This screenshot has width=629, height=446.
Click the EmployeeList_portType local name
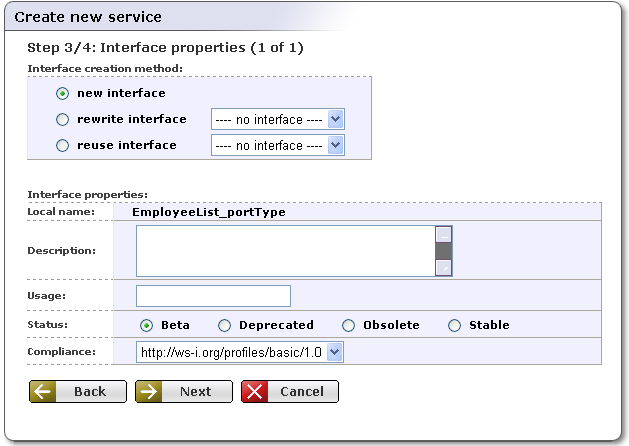tap(209, 212)
